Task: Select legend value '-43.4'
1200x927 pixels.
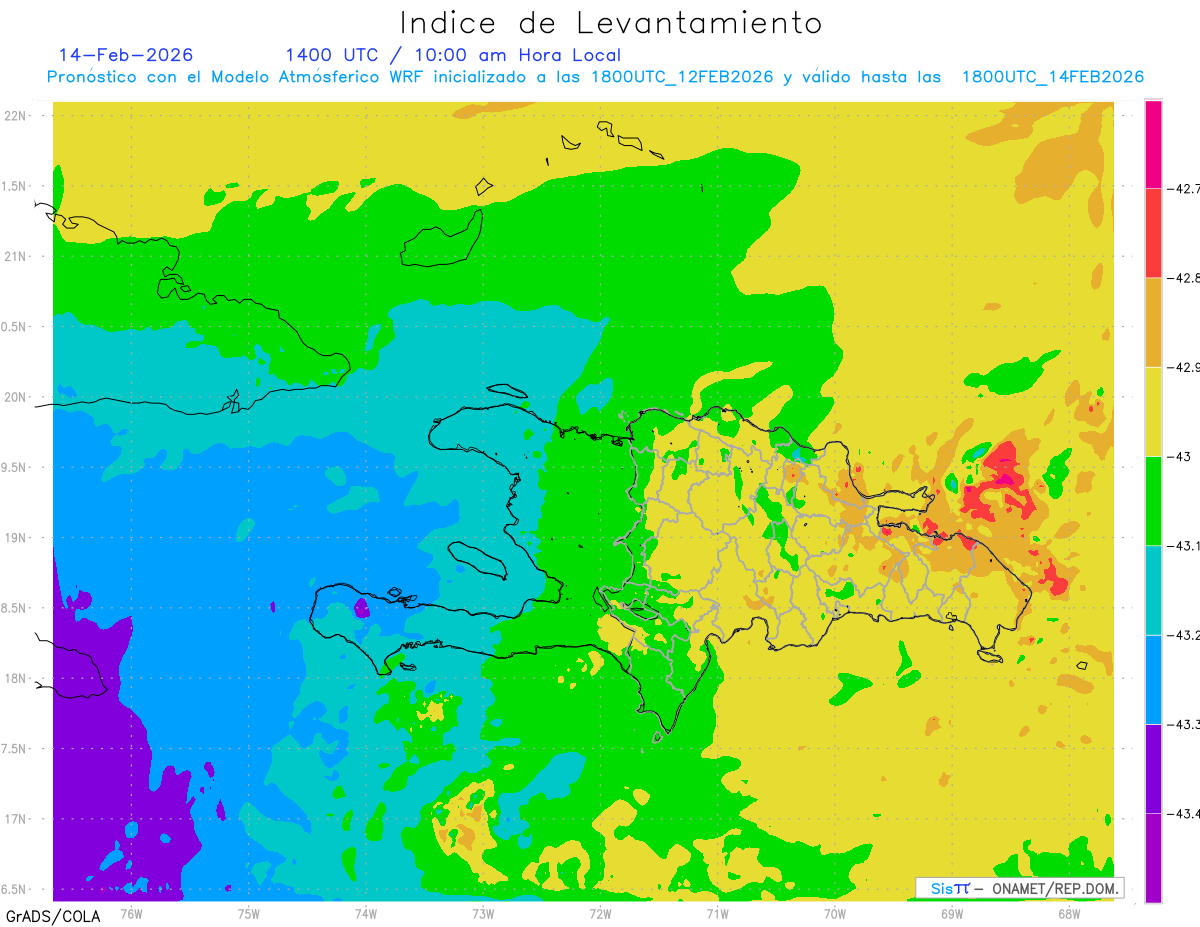Action: 1183,813
